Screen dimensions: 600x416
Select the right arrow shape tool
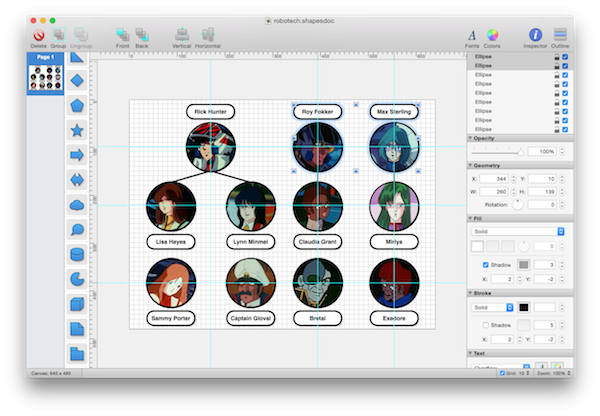[77, 155]
